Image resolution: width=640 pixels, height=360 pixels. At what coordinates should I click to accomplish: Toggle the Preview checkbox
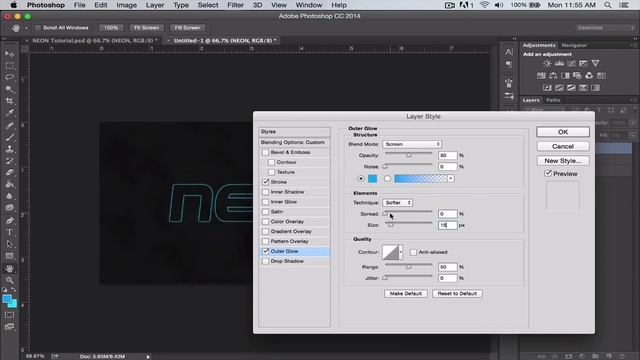tap(548, 173)
